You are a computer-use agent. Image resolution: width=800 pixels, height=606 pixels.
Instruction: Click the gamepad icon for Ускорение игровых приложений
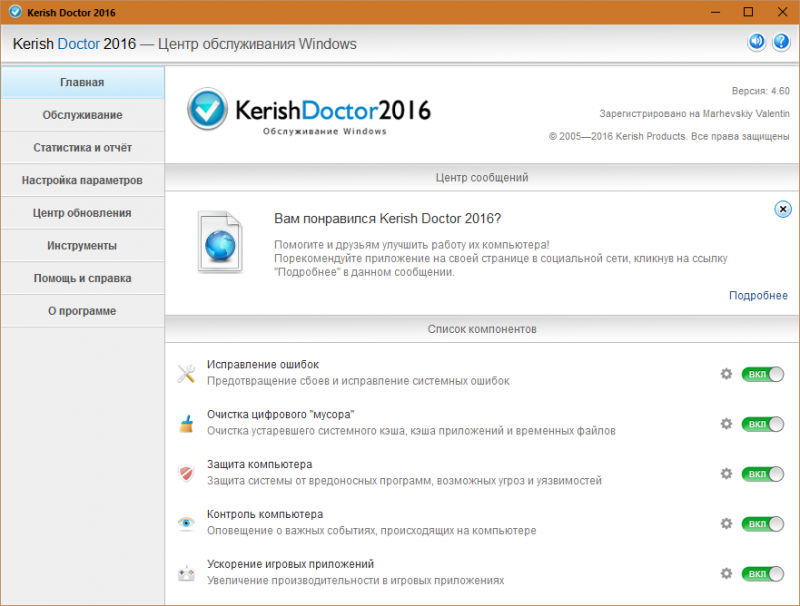tap(186, 574)
